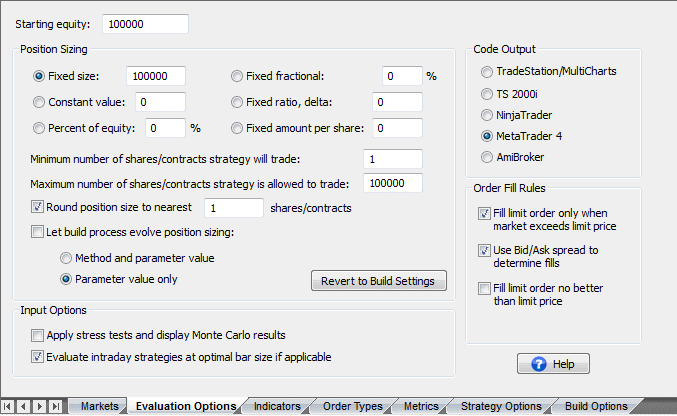677x416 pixels.
Task: Choose Method and parameter value option
Action: [x=67, y=257]
